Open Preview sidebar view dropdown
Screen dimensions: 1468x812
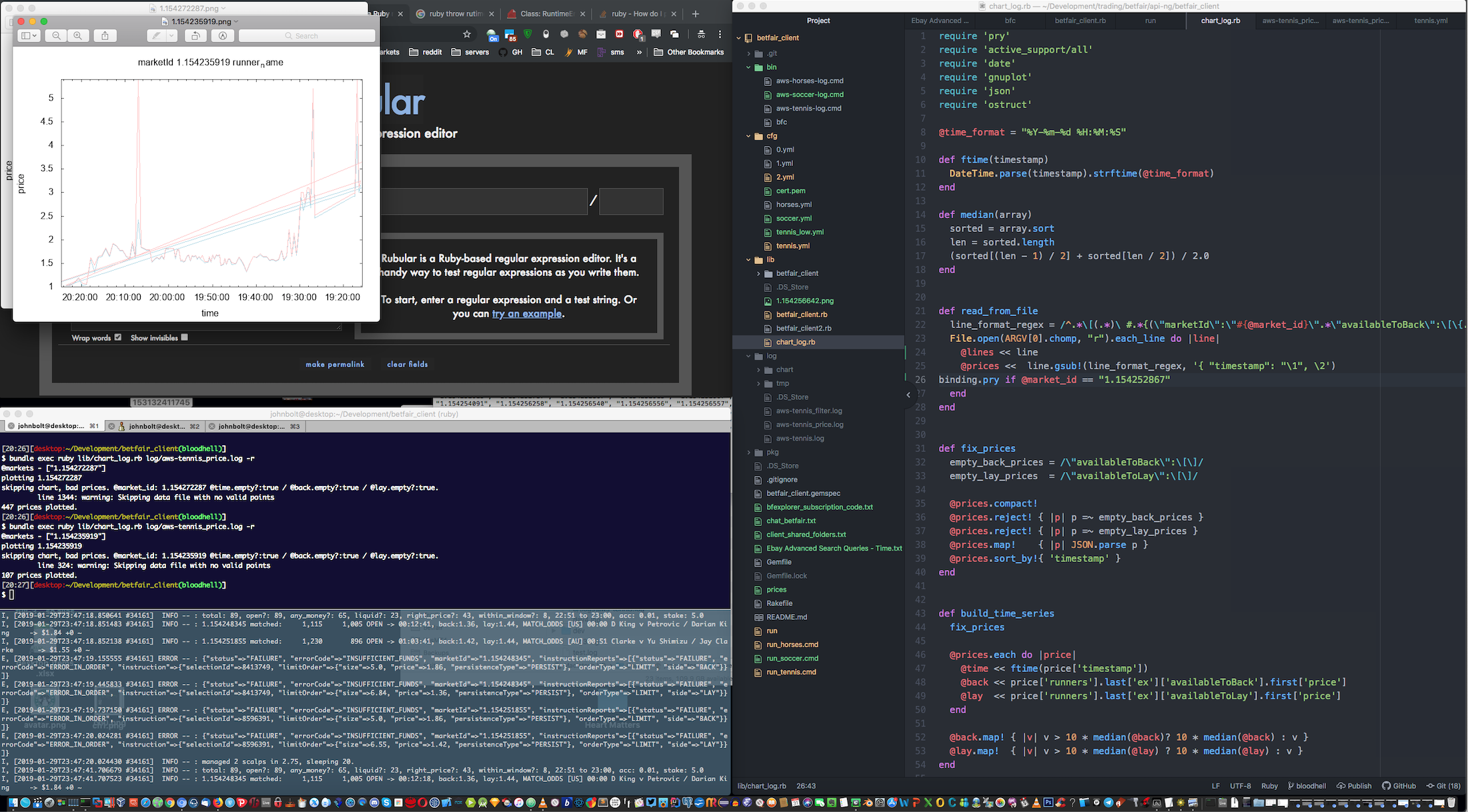(x=29, y=36)
